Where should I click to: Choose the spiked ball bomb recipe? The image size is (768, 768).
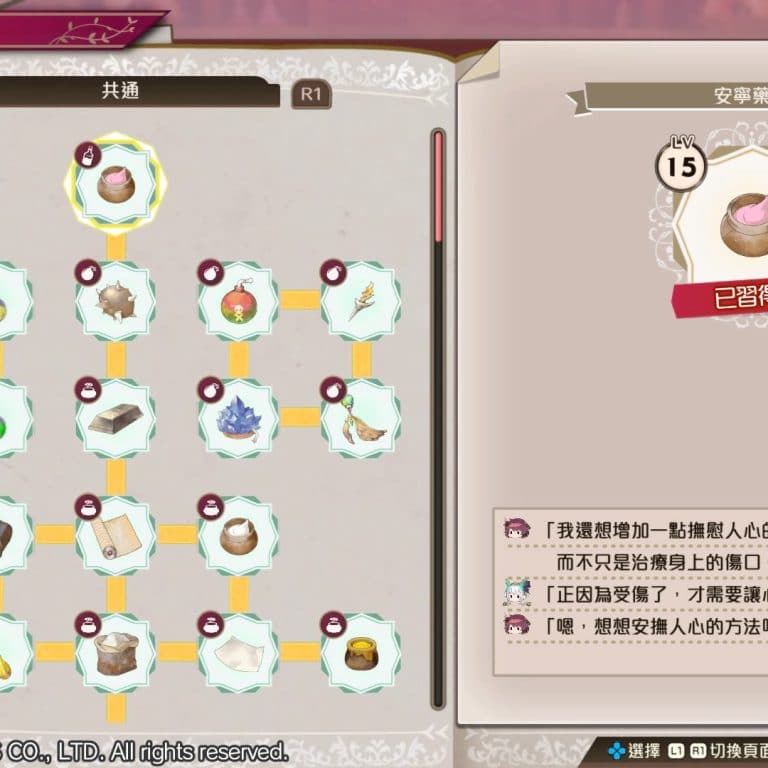(116, 301)
